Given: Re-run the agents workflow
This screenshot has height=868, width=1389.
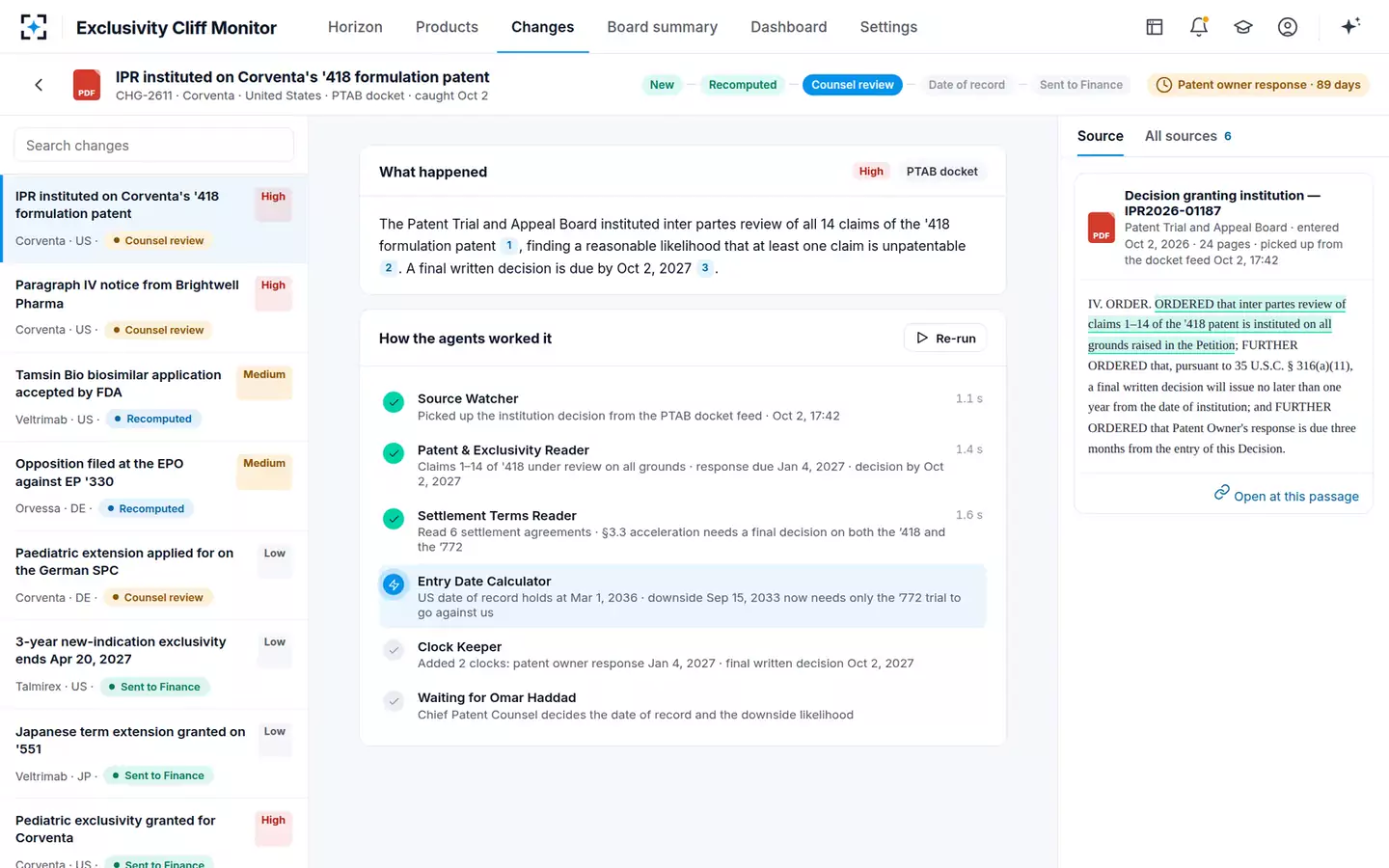Looking at the screenshot, I should click(945, 339).
